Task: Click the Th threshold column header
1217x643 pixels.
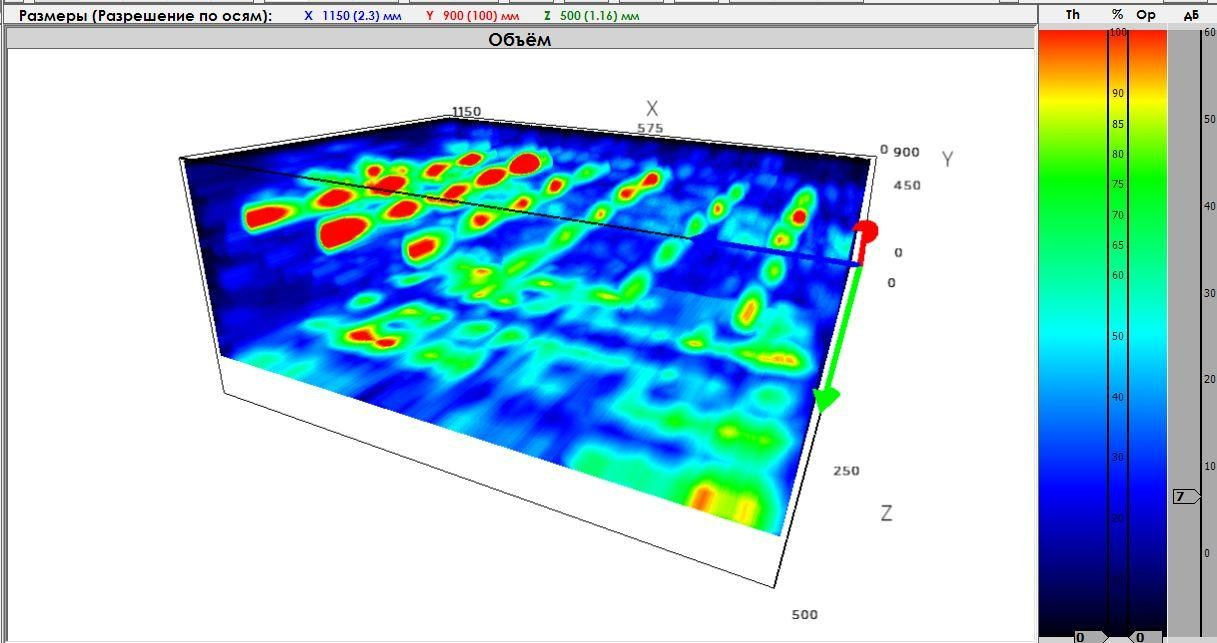Action: pyautogui.click(x=1073, y=15)
